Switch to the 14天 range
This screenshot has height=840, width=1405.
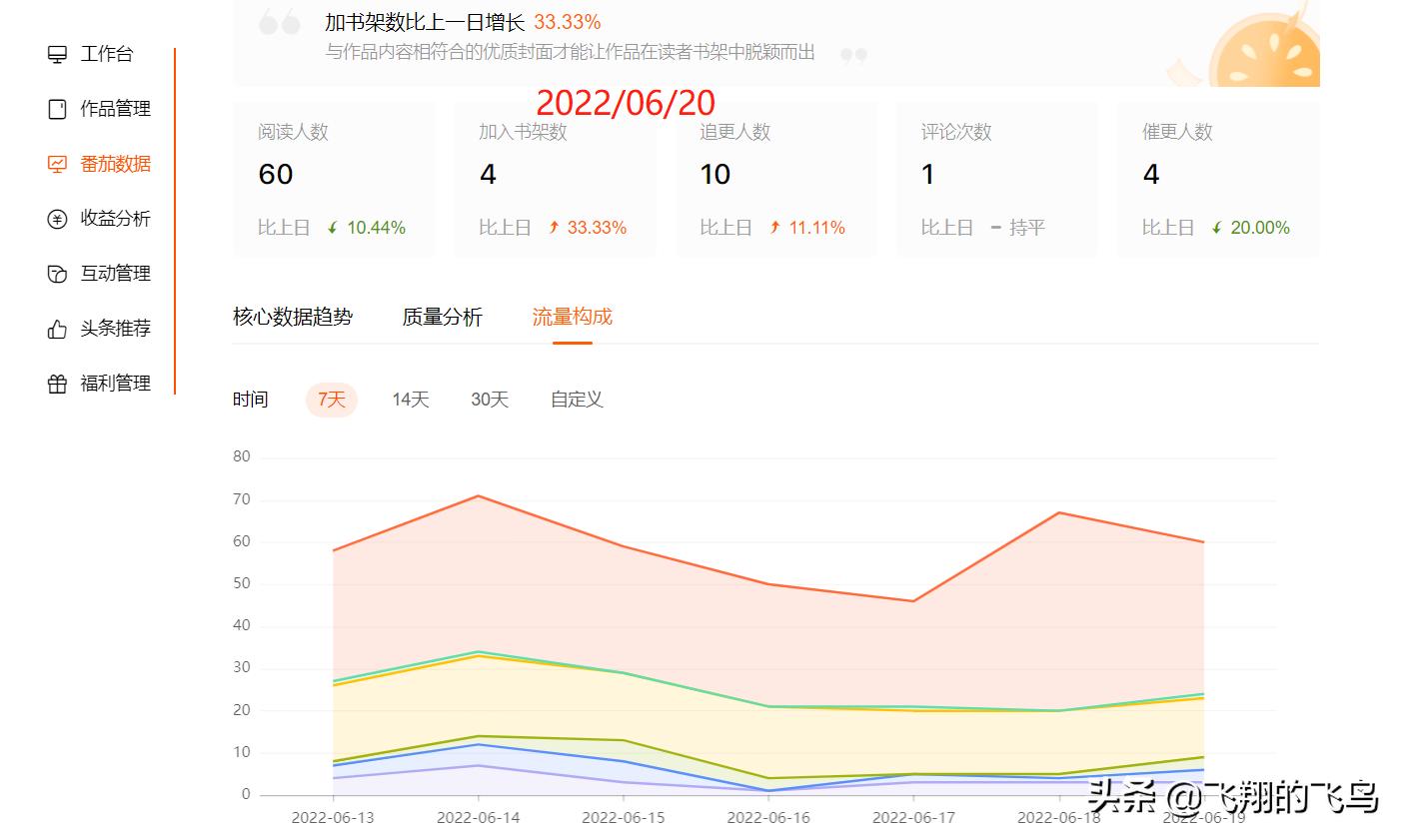pyautogui.click(x=409, y=399)
